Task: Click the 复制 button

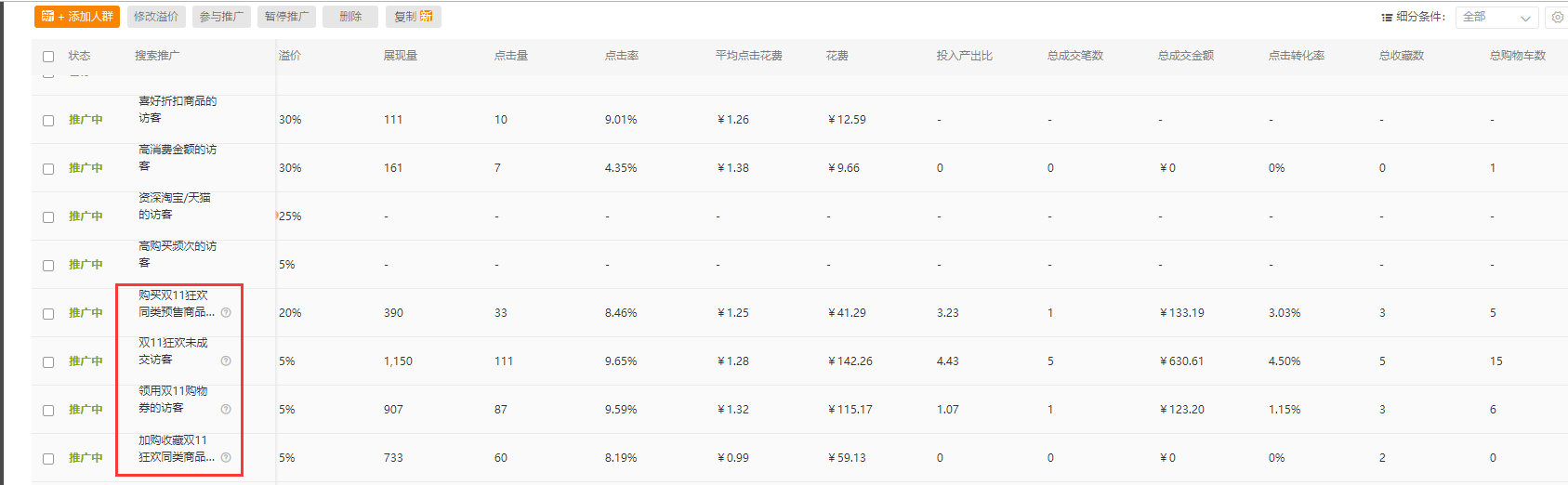Action: [x=414, y=17]
